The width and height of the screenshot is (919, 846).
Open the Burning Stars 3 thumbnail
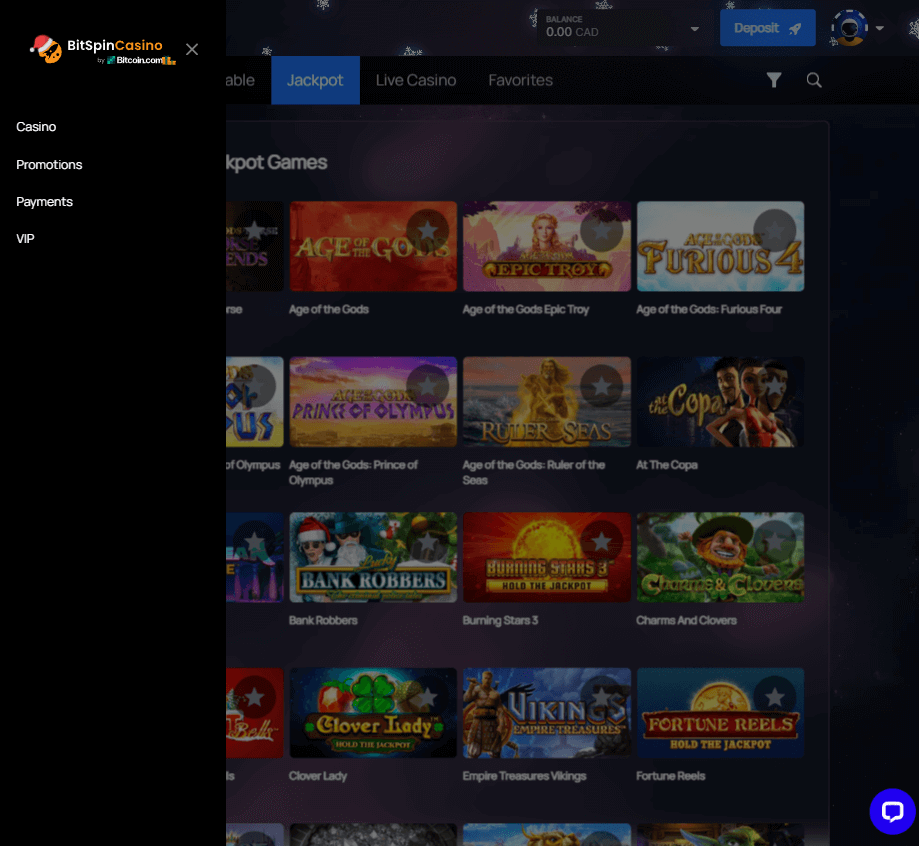pyautogui.click(x=547, y=558)
